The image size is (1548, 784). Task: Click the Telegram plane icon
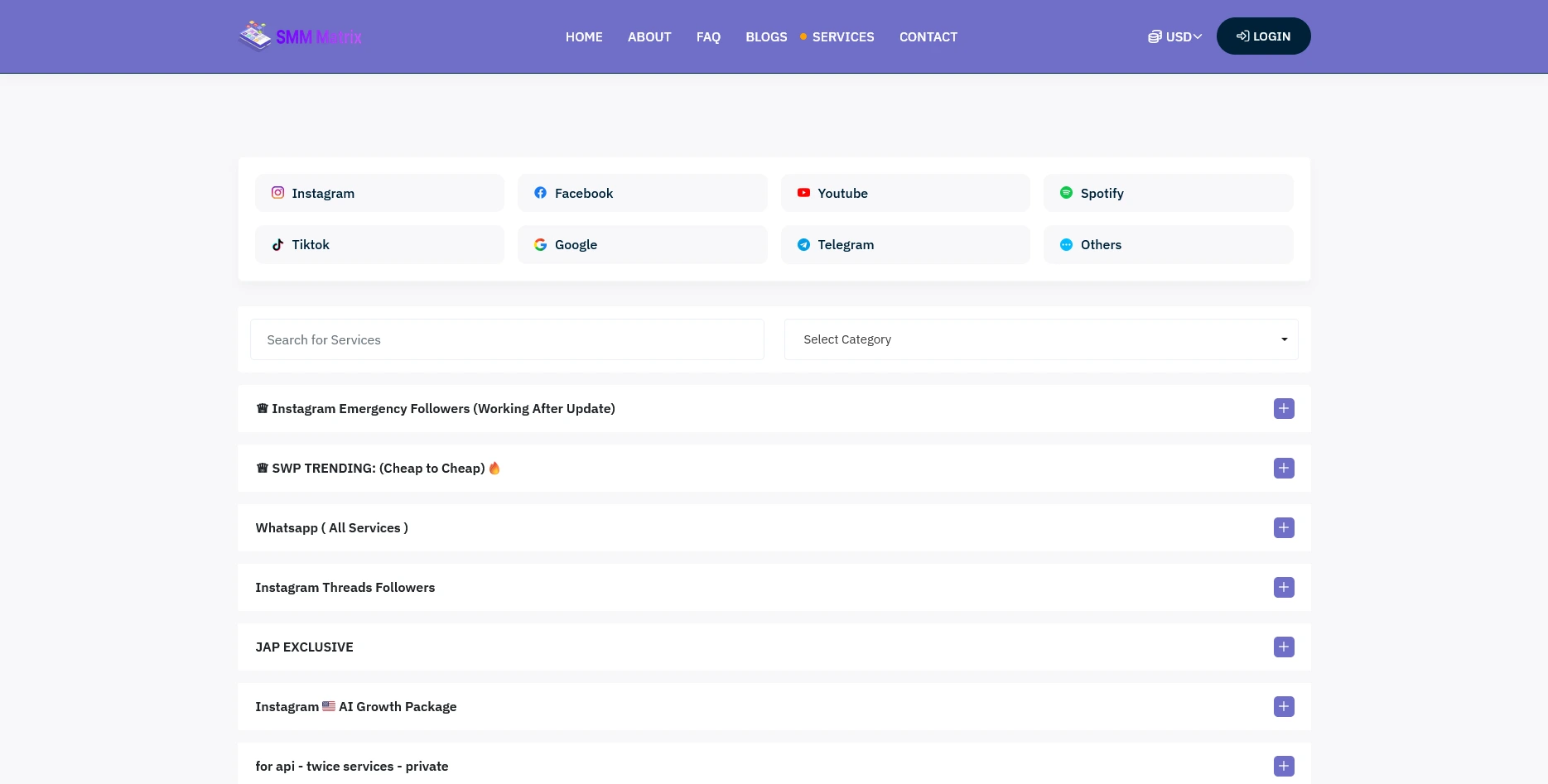[803, 244]
